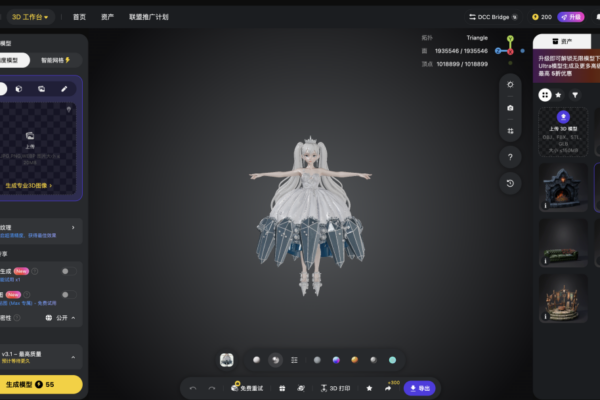This screenshot has height=400, width=600.
Task: Toggle the wireframe grid view icon
Action: (294, 360)
